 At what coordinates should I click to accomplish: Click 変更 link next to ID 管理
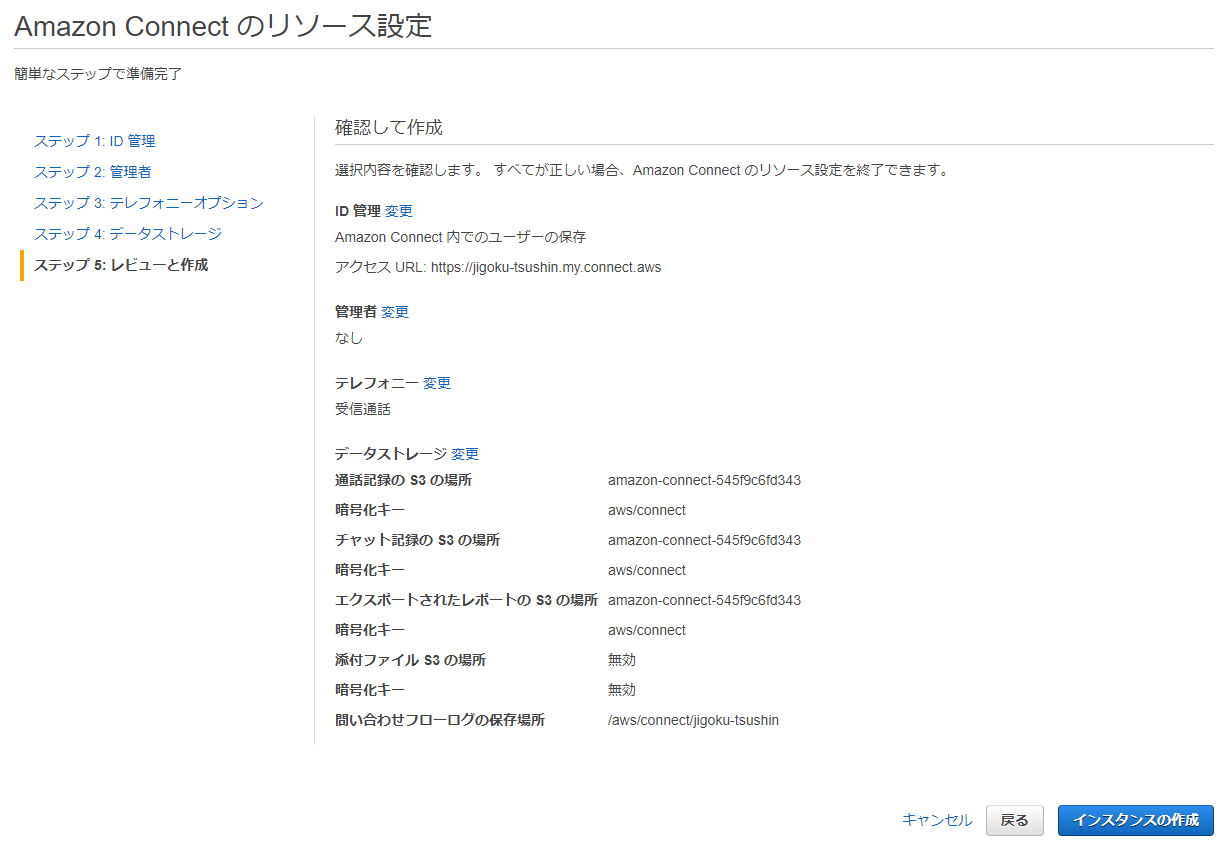coord(399,211)
